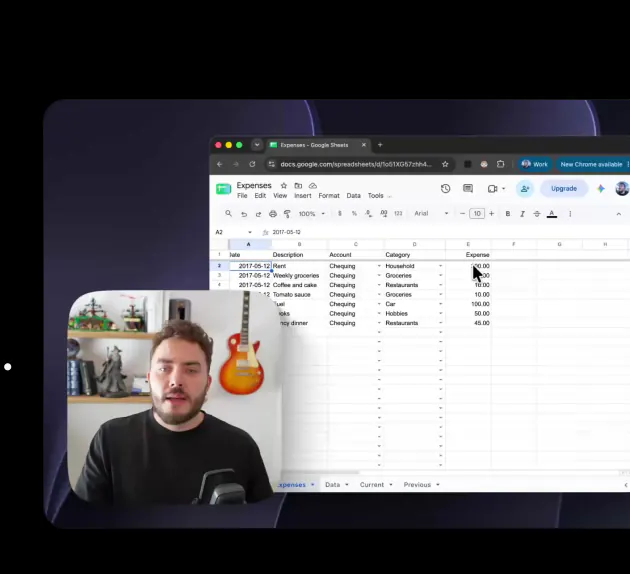Click New Chrome available button
This screenshot has width=630, height=574.
(591, 164)
